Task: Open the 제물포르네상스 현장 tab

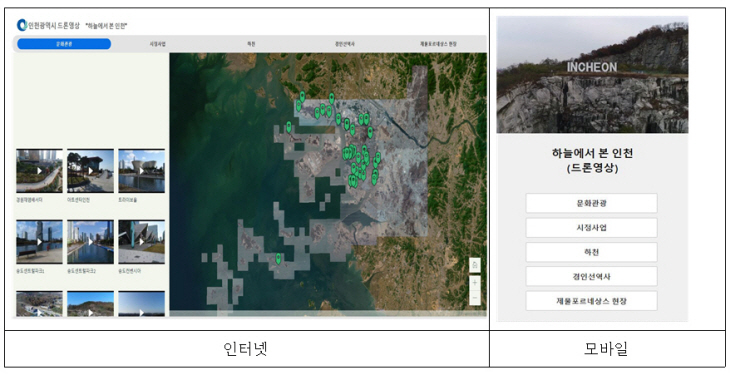Action: (438, 44)
